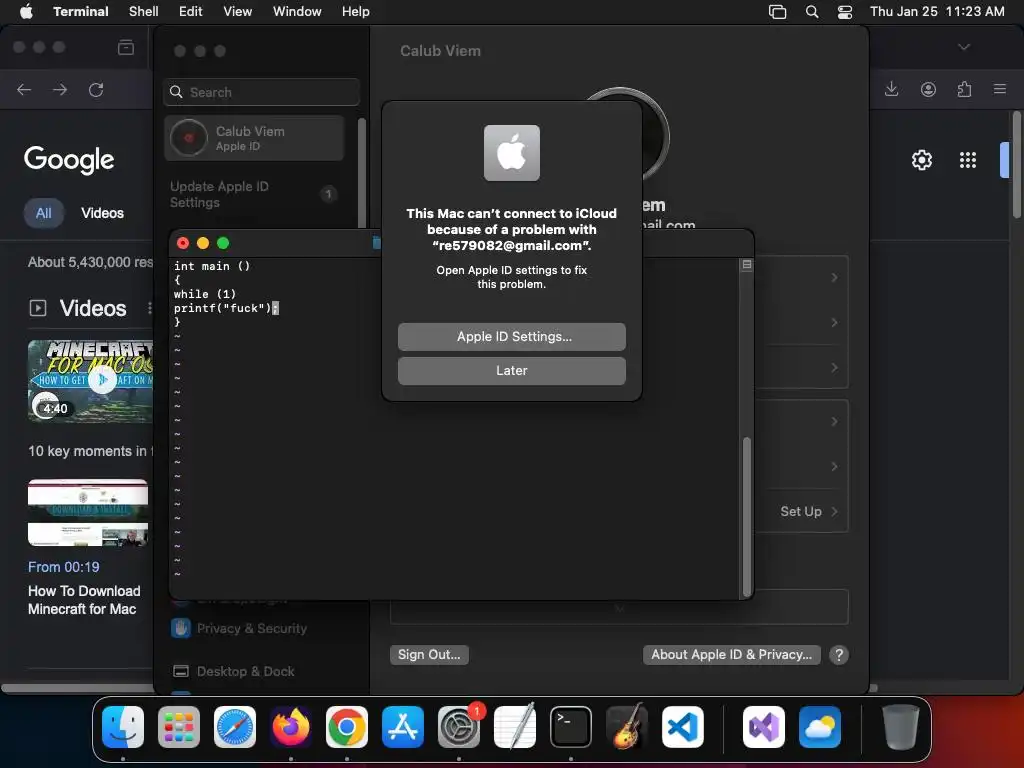
Task: Click the Google logo
Action: (x=69, y=160)
